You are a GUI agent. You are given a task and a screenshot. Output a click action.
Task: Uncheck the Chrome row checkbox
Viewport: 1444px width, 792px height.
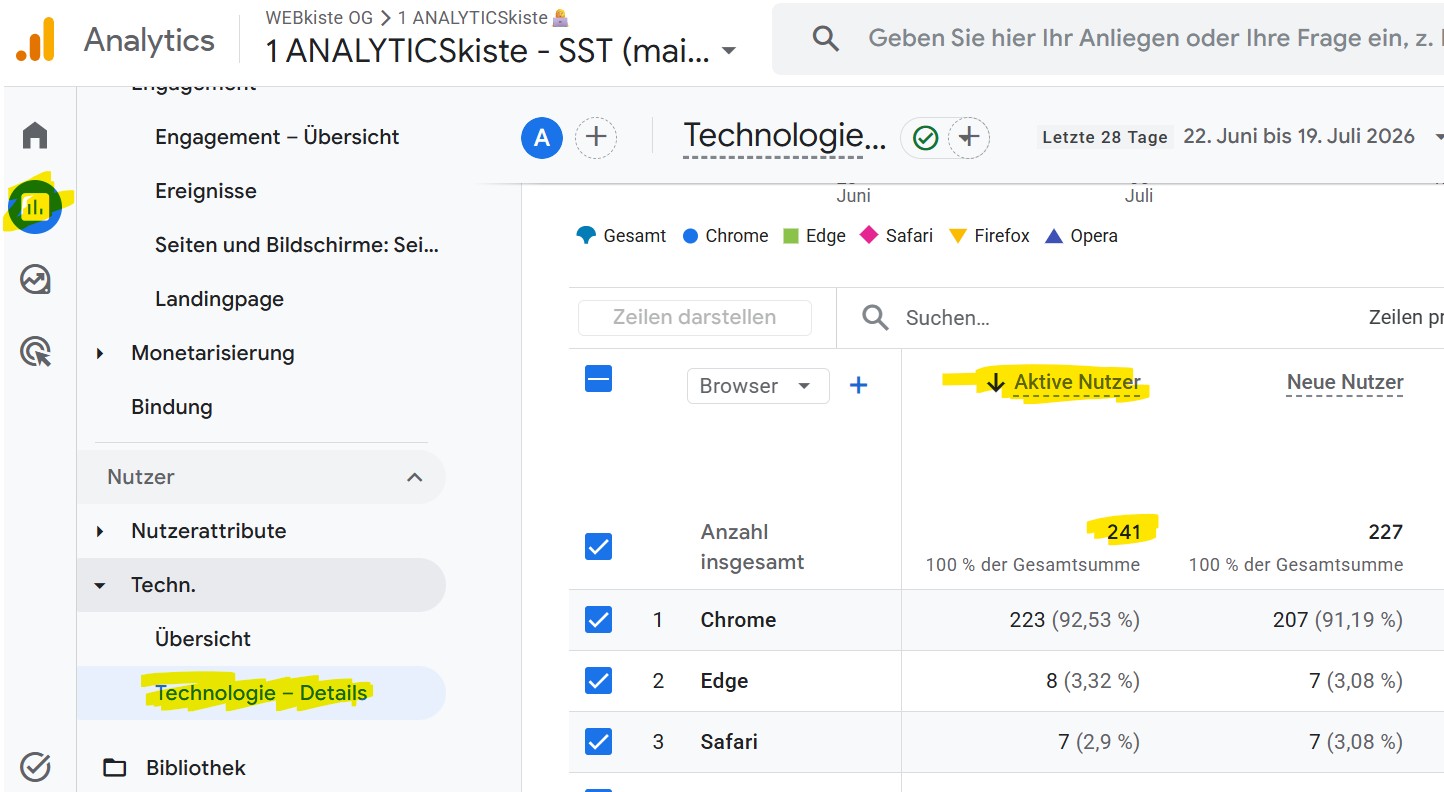click(x=598, y=620)
